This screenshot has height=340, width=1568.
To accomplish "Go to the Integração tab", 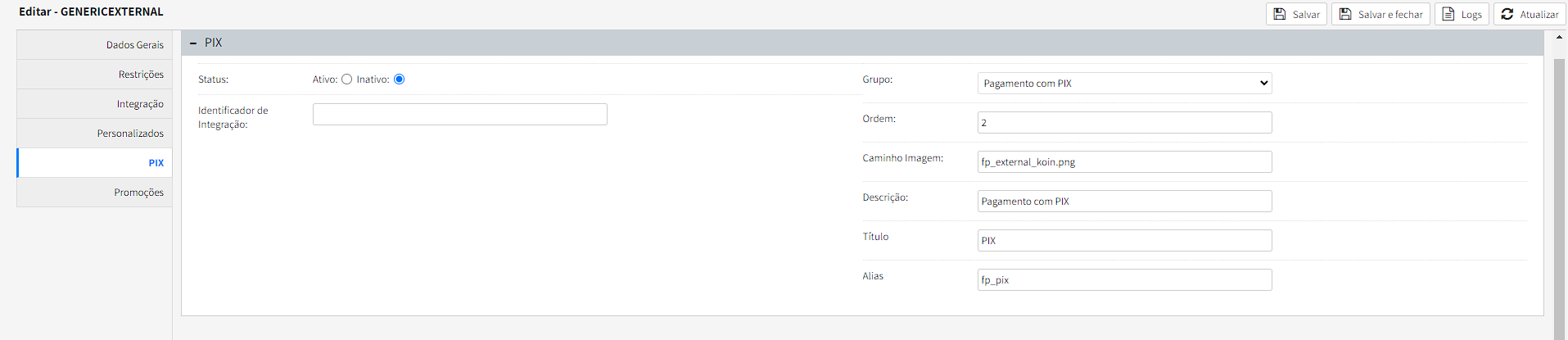I will [94, 104].
